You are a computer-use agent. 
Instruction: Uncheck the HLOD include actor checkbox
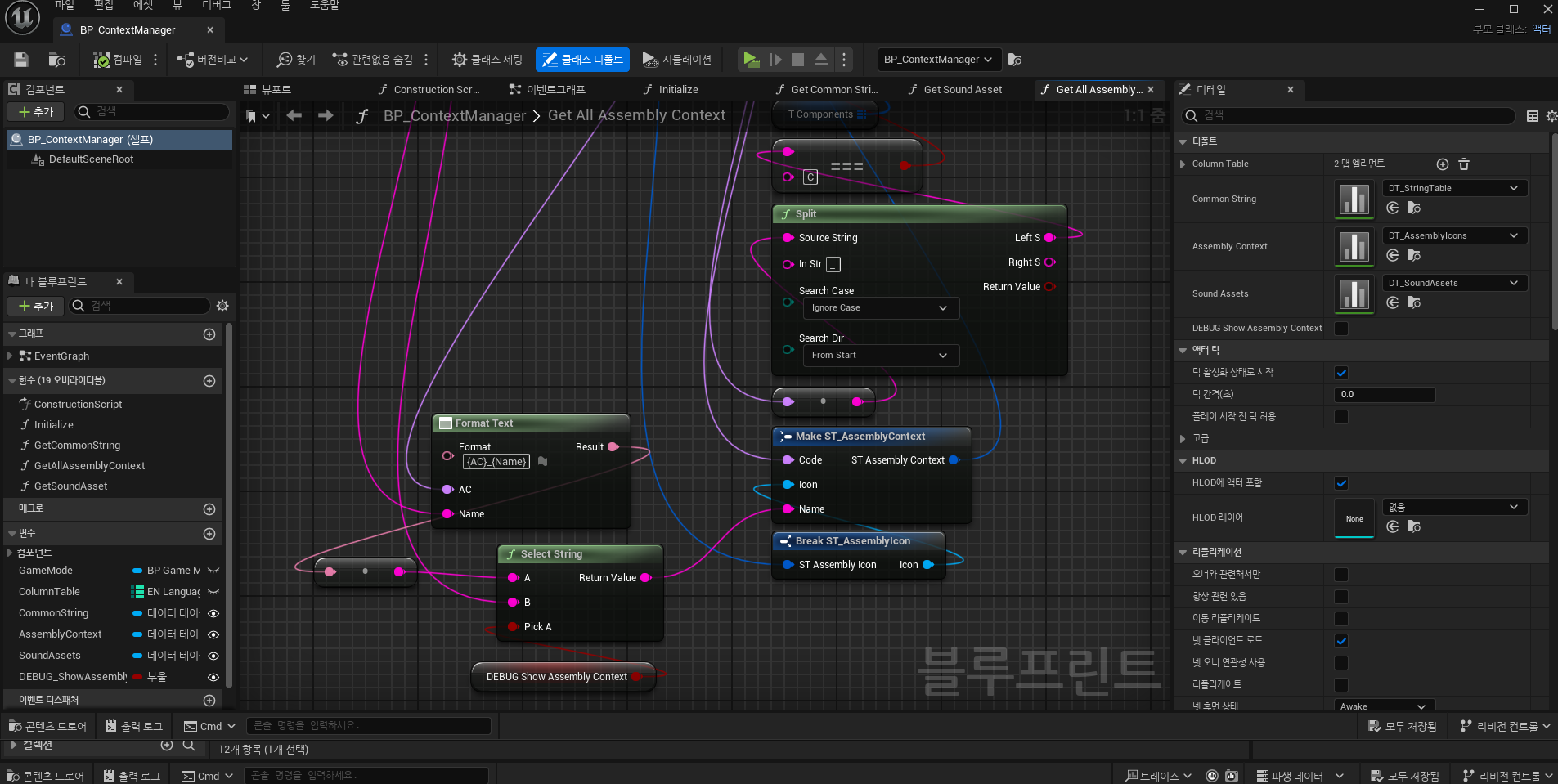point(1341,483)
